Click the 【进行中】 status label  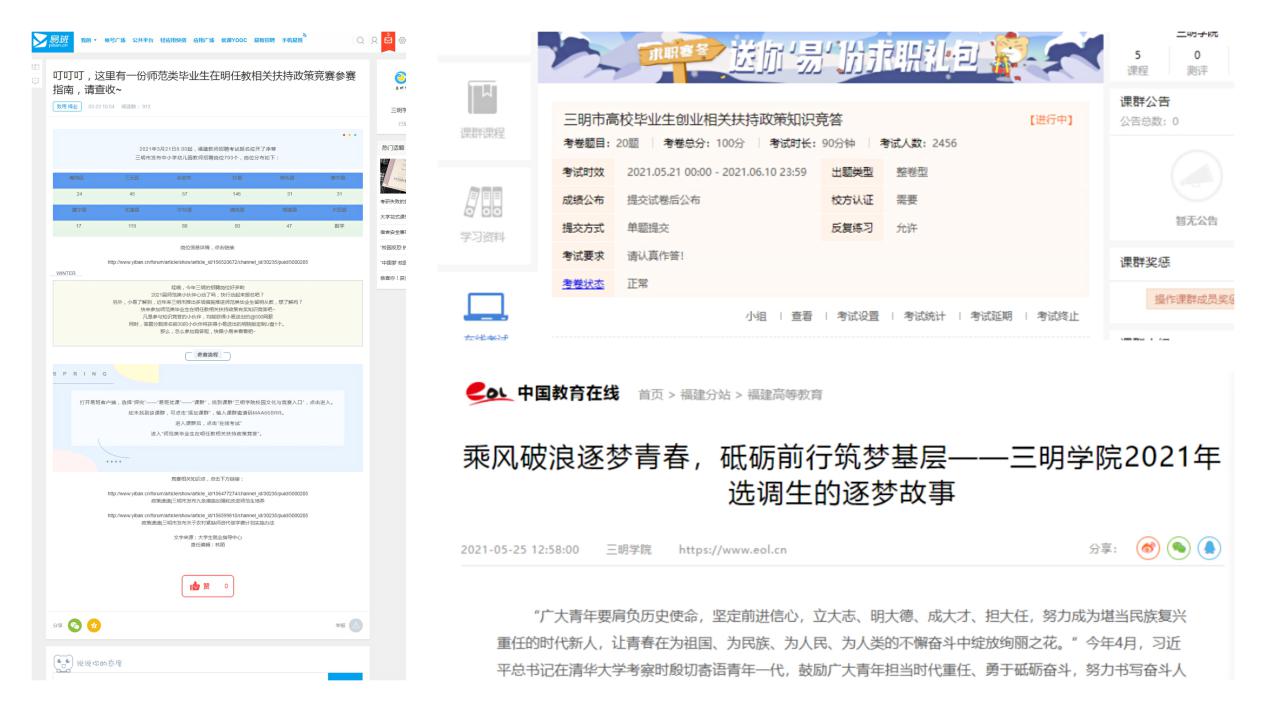(x=1050, y=120)
